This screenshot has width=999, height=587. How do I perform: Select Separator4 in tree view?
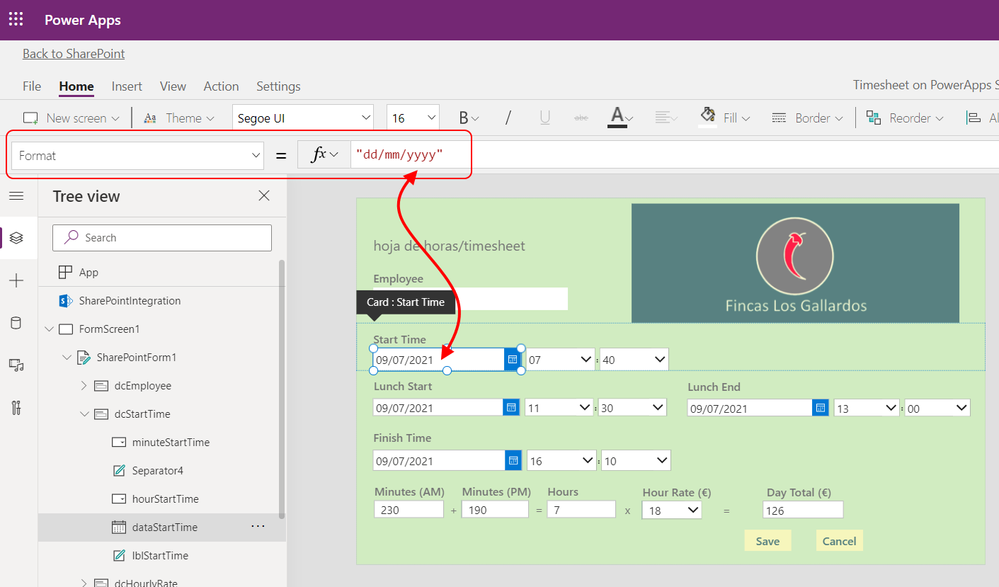tap(159, 471)
